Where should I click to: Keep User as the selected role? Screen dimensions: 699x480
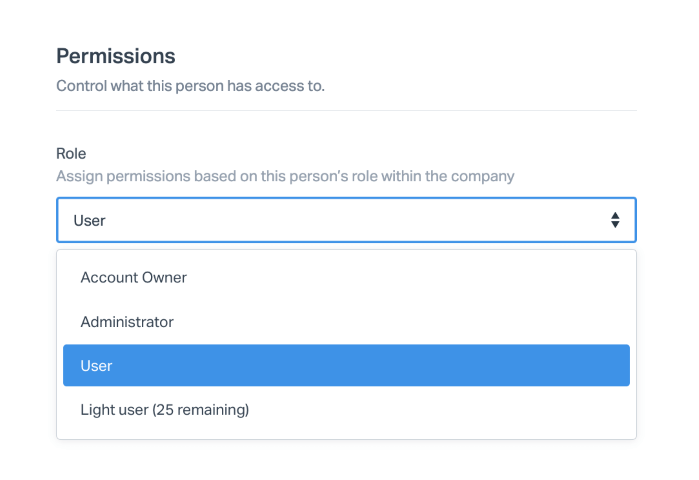pyautogui.click(x=346, y=365)
